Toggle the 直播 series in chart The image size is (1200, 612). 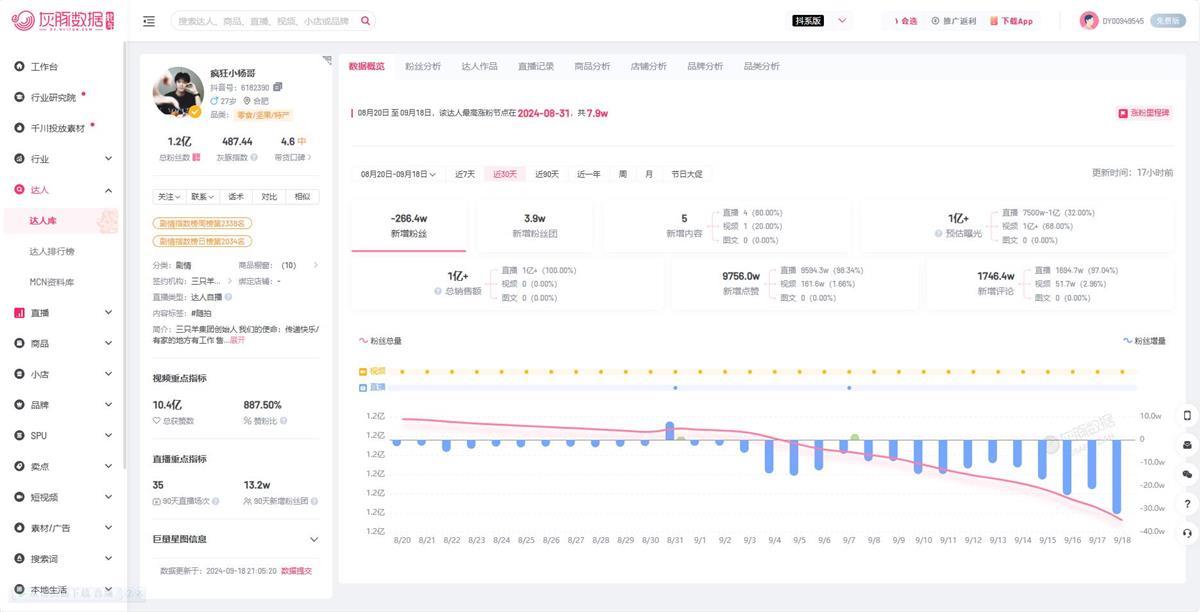(371, 387)
